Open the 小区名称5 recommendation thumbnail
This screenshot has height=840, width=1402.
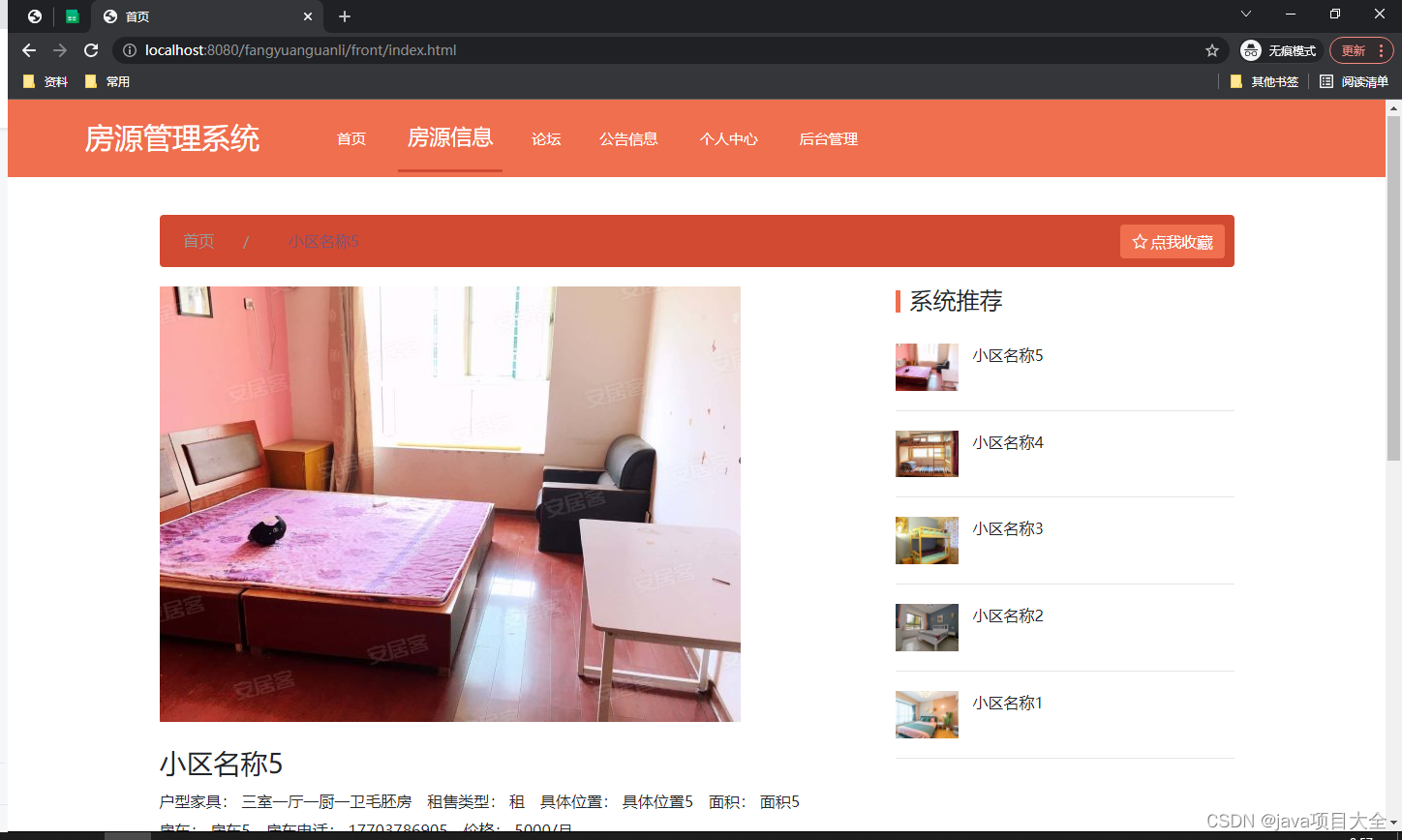[x=927, y=367]
